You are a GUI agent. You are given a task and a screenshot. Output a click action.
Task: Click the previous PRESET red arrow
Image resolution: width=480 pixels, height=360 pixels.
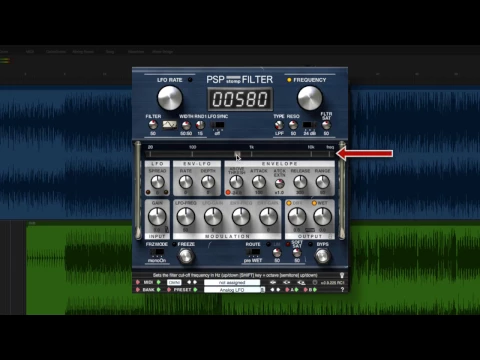pyautogui.click(x=169, y=290)
